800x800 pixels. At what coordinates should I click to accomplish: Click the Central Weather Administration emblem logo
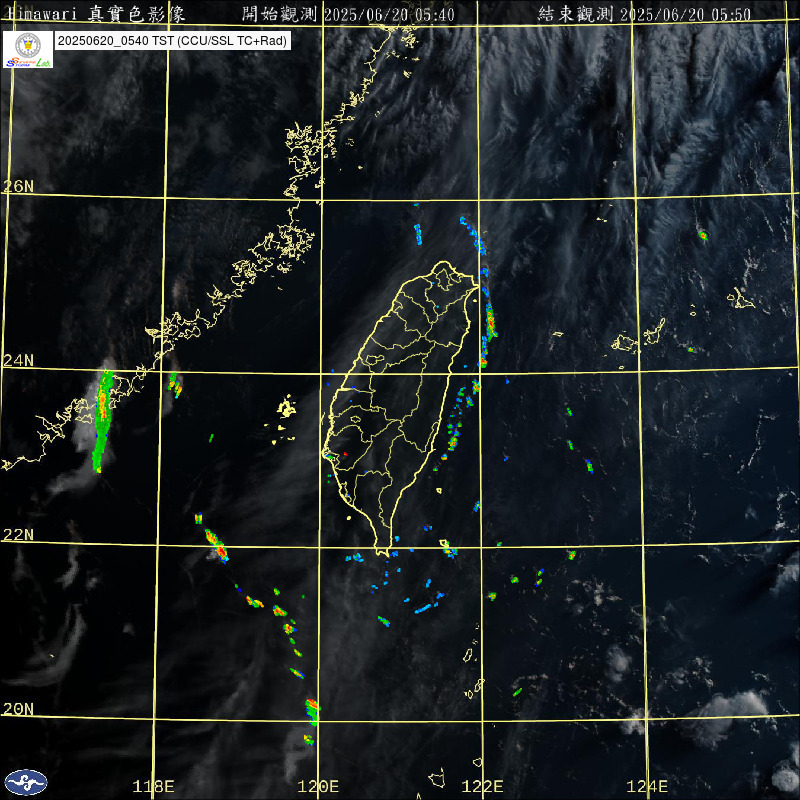26,782
